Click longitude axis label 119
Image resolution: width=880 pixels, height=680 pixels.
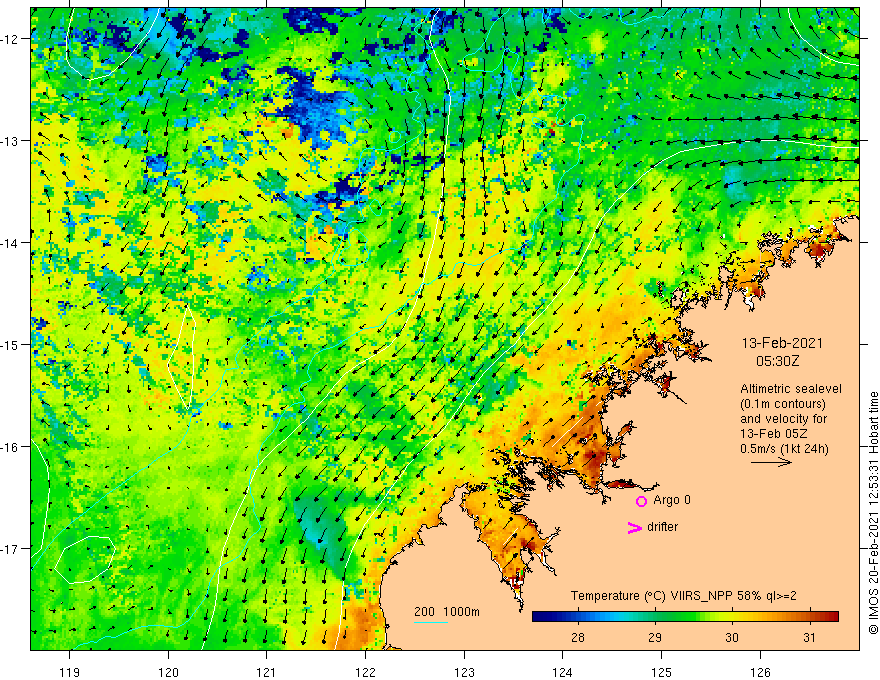pyautogui.click(x=70, y=672)
